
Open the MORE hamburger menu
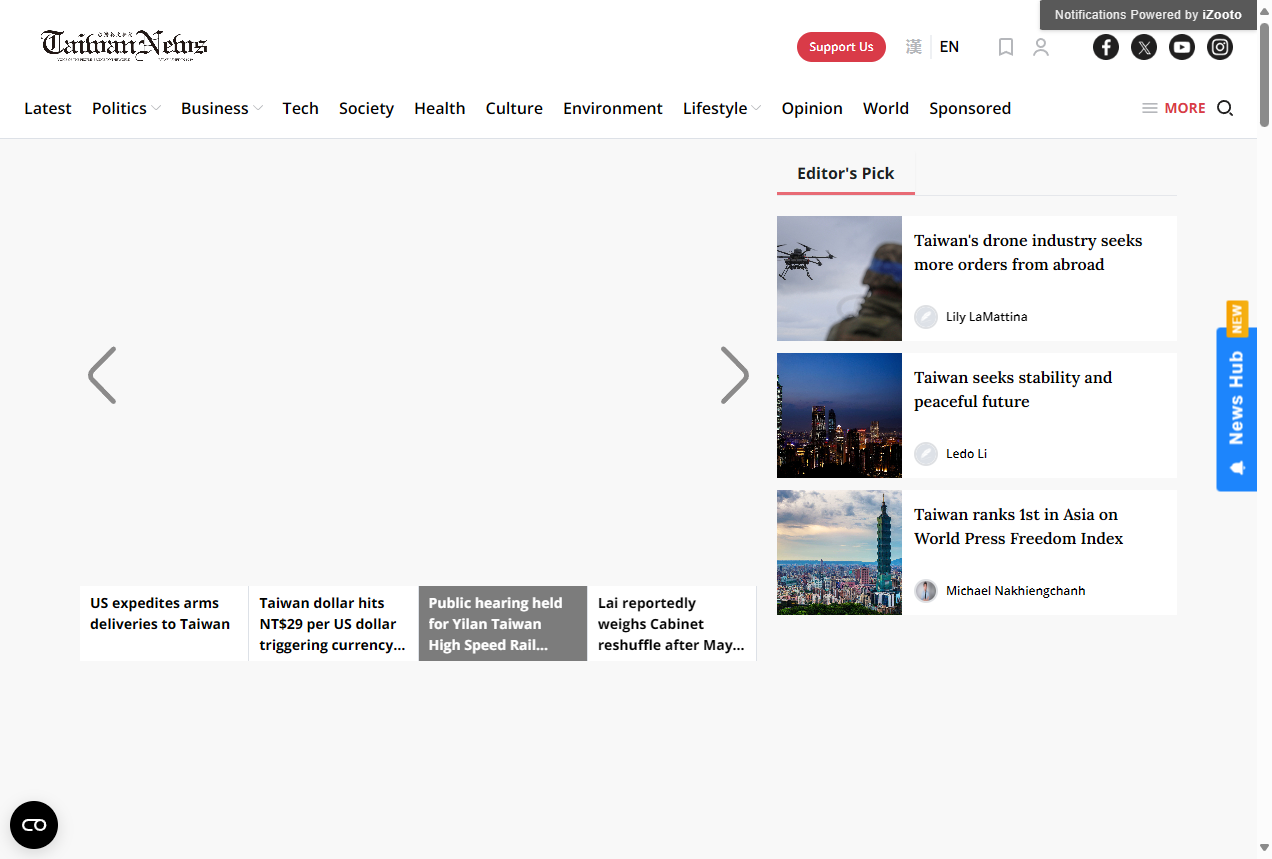[x=1173, y=108]
